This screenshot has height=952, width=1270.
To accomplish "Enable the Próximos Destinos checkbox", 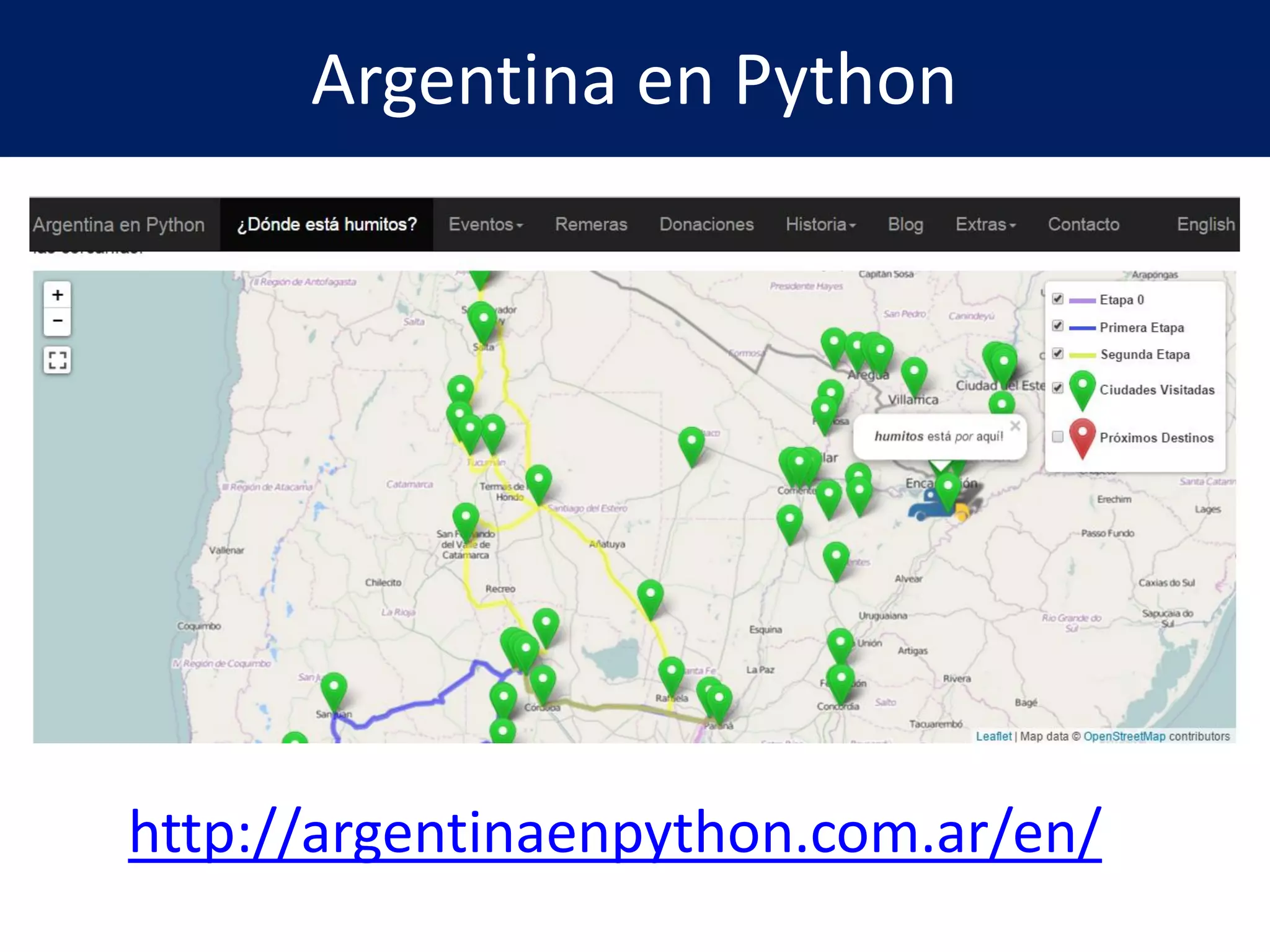I will (x=1058, y=436).
